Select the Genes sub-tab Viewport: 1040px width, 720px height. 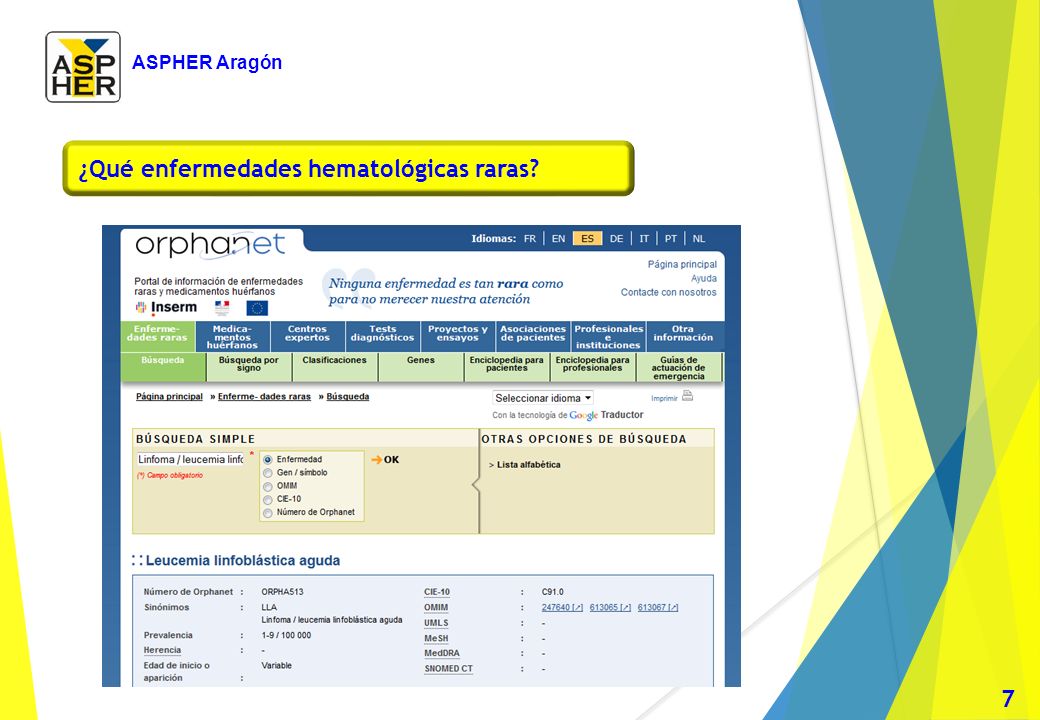pyautogui.click(x=421, y=367)
